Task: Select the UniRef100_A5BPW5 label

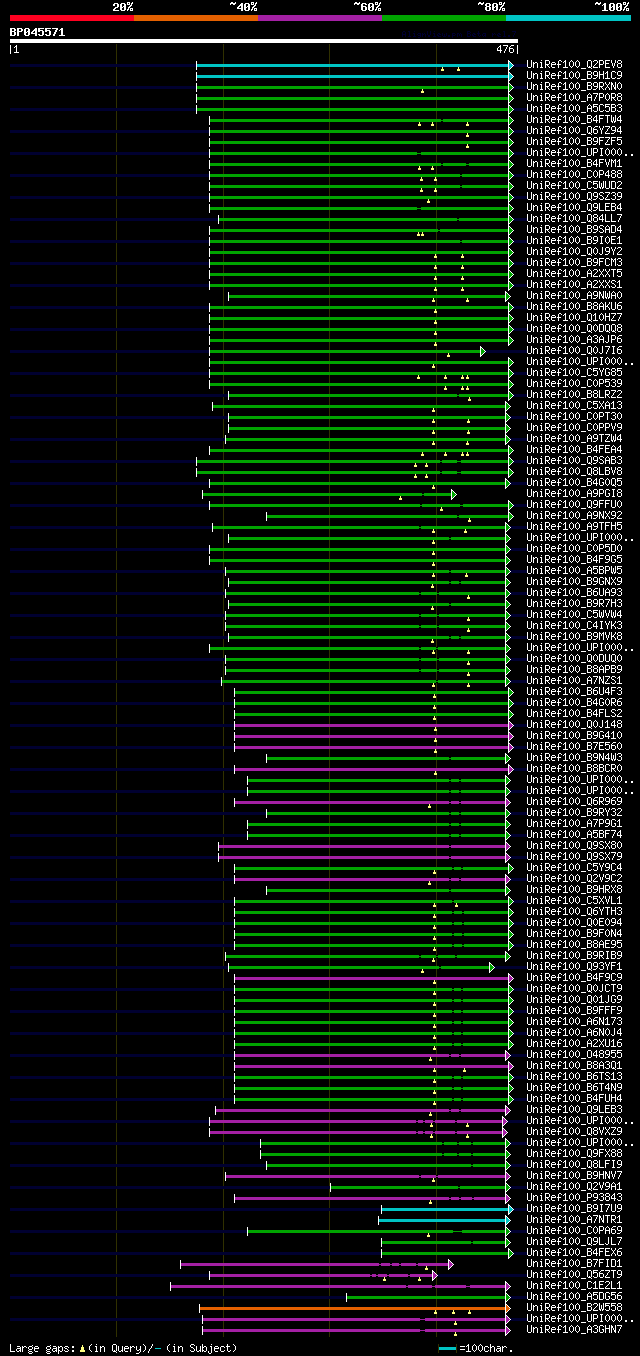Action: [x=574, y=570]
